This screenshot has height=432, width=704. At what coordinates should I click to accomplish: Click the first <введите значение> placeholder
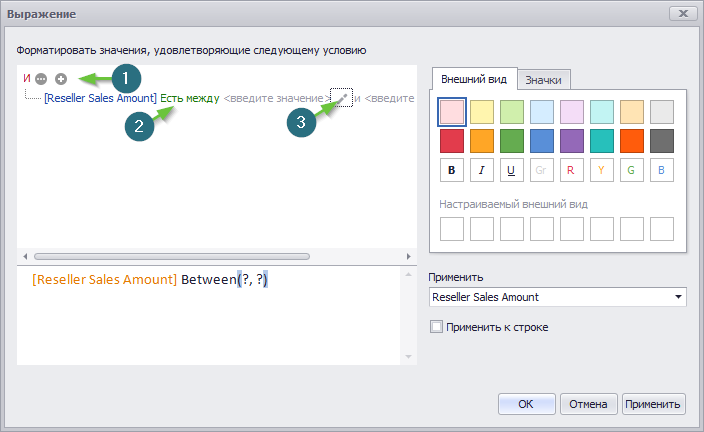click(276, 98)
